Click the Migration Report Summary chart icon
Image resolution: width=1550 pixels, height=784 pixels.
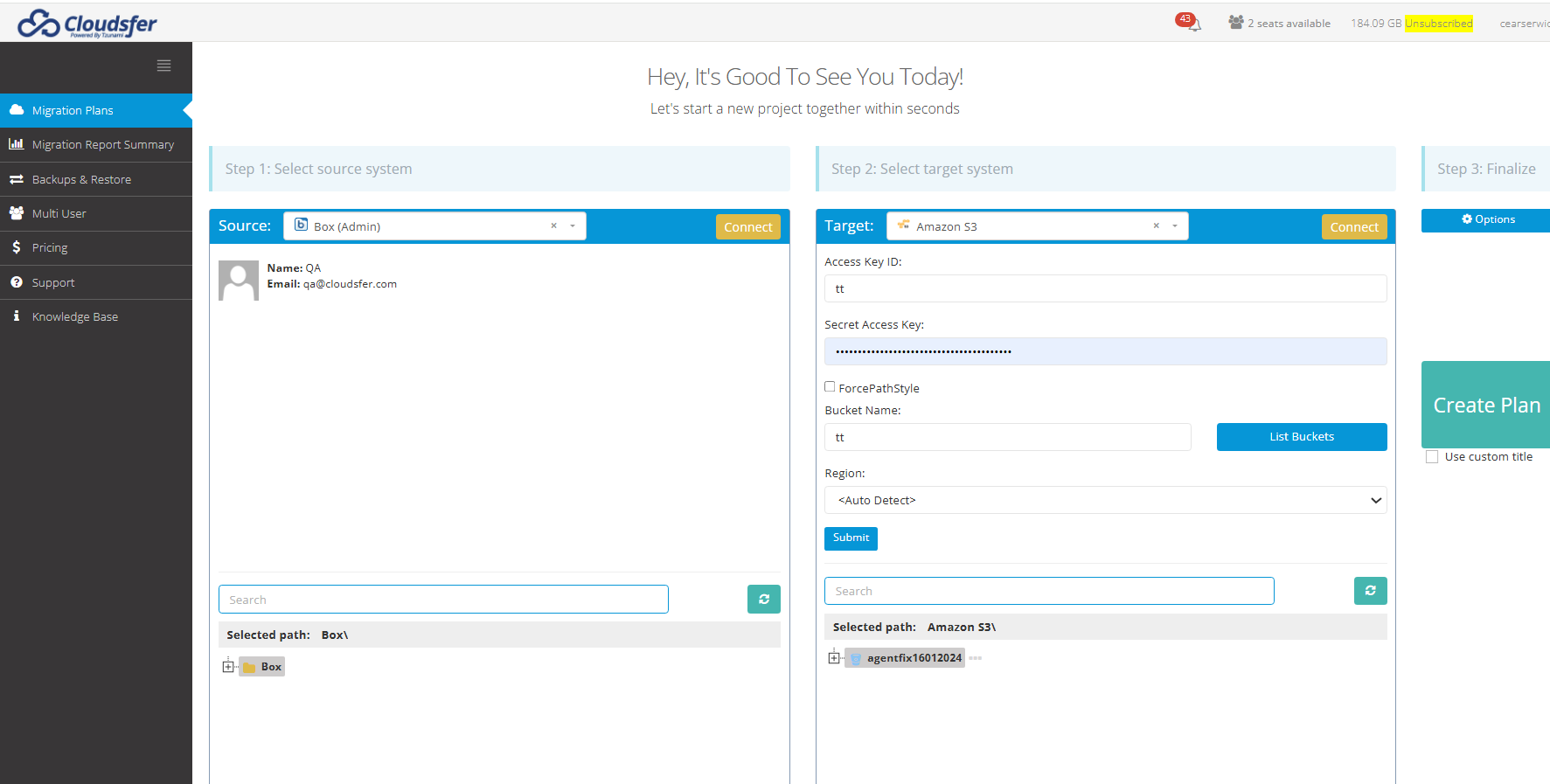pyautogui.click(x=17, y=144)
